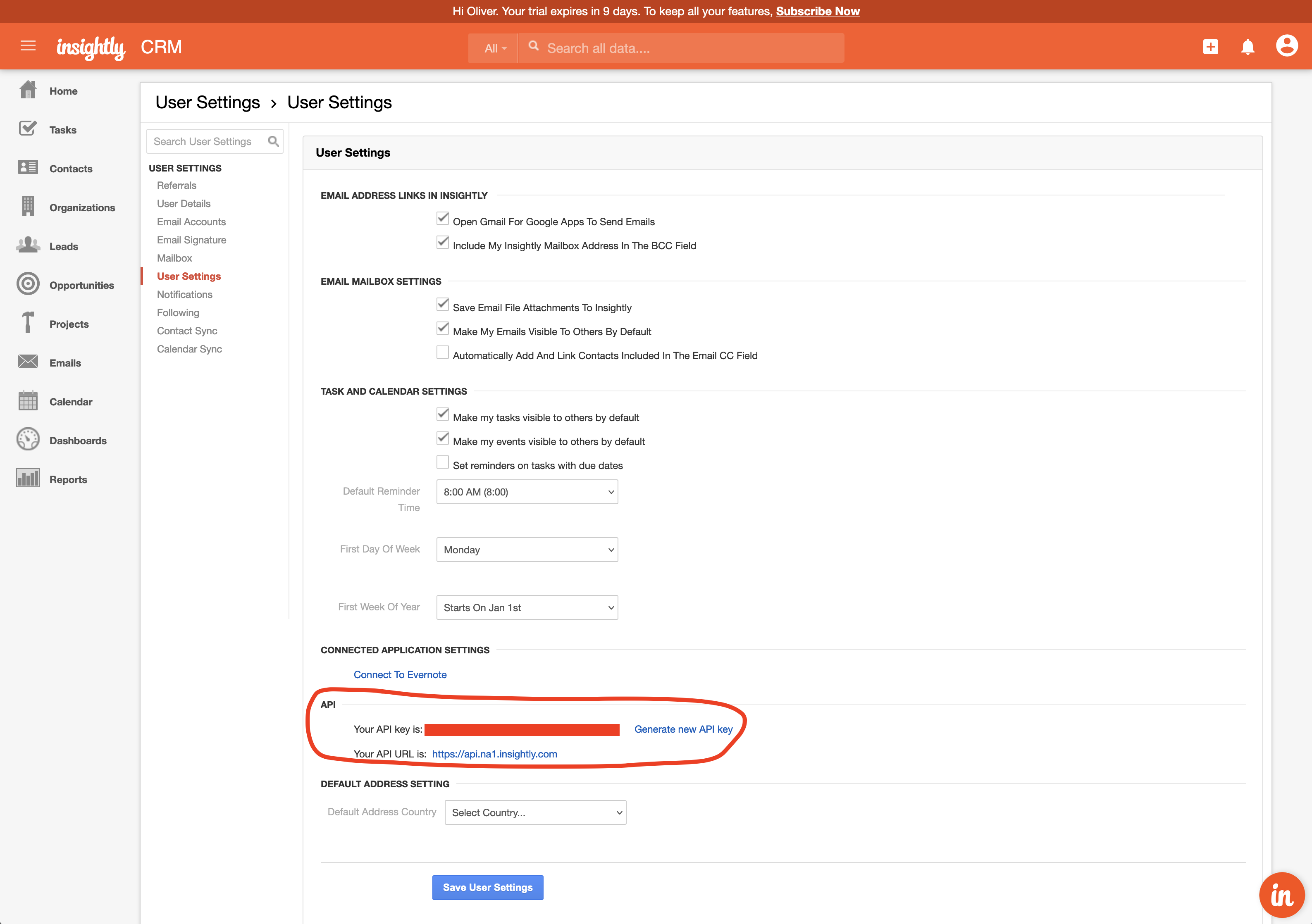The image size is (1312, 924).
Task: Open the All search filter dropdown
Action: click(495, 49)
